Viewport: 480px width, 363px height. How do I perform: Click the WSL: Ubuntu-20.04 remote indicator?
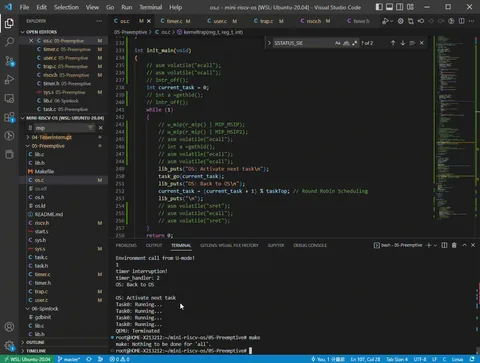point(27,359)
